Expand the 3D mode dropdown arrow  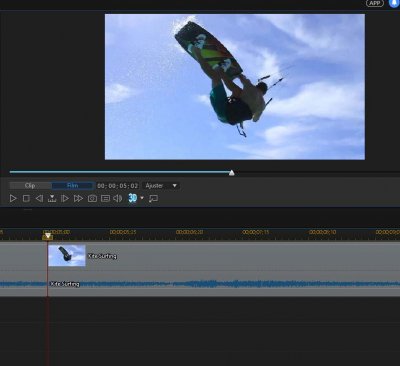(142, 198)
